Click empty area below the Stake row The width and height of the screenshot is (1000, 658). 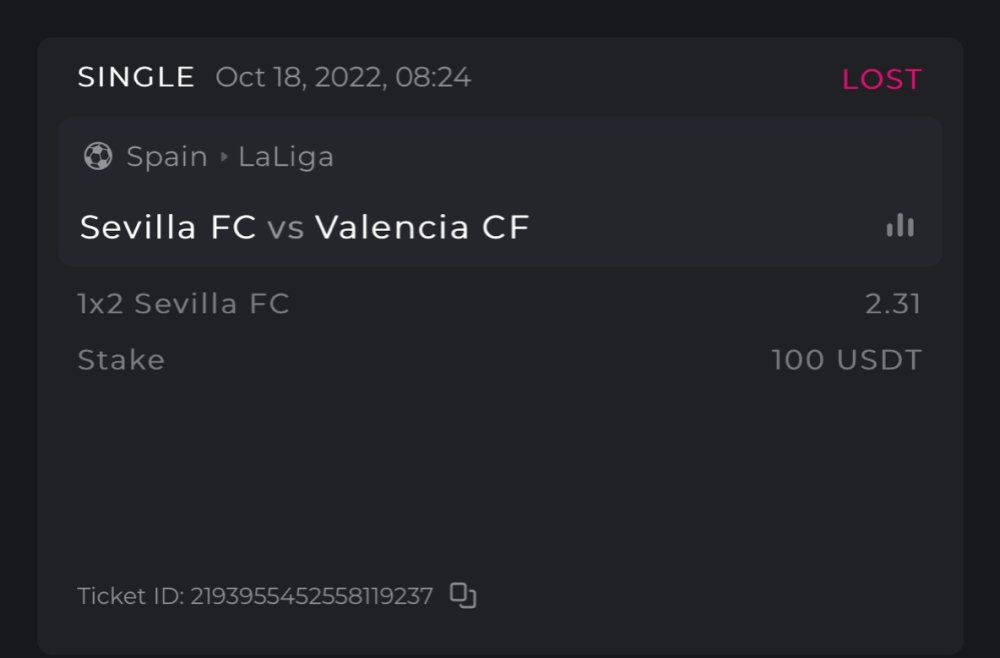click(500, 470)
